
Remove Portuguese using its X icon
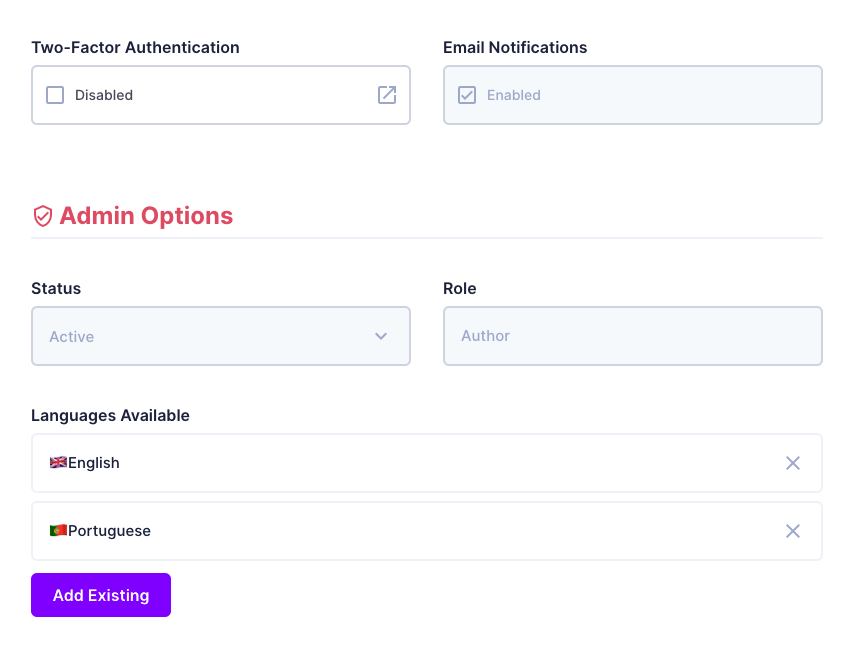click(793, 530)
